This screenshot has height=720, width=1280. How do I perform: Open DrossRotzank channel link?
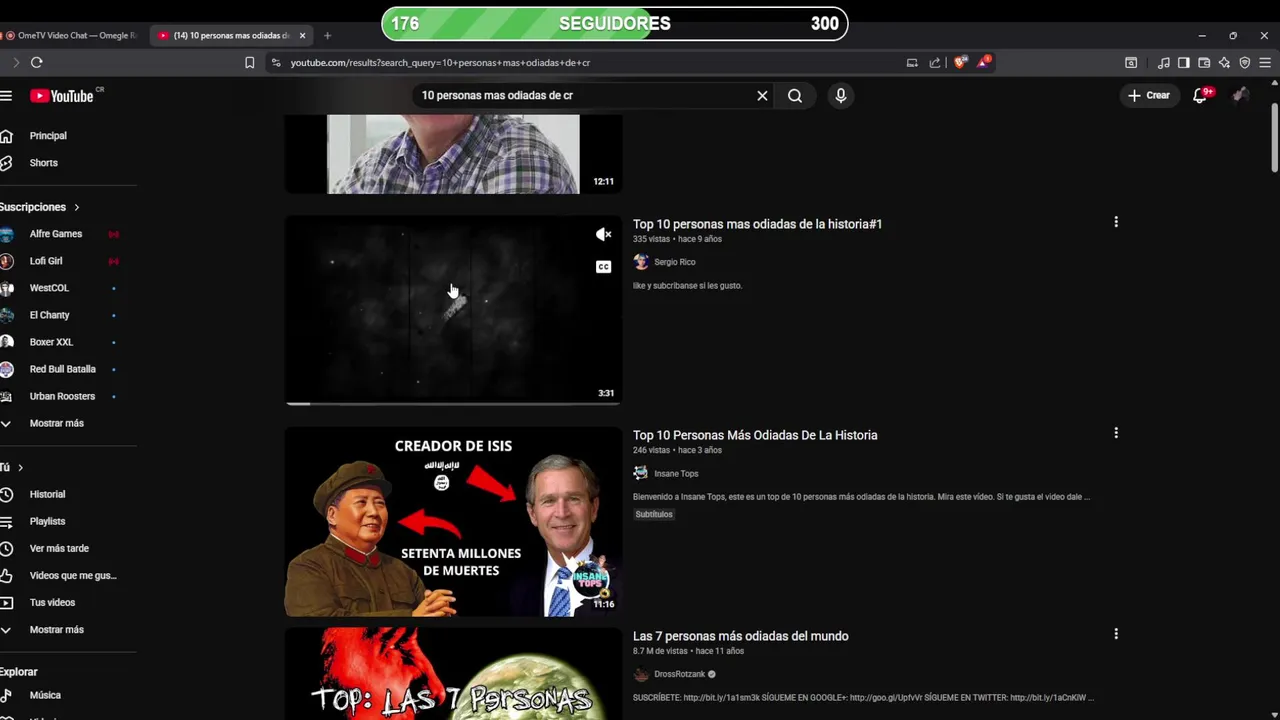click(679, 674)
